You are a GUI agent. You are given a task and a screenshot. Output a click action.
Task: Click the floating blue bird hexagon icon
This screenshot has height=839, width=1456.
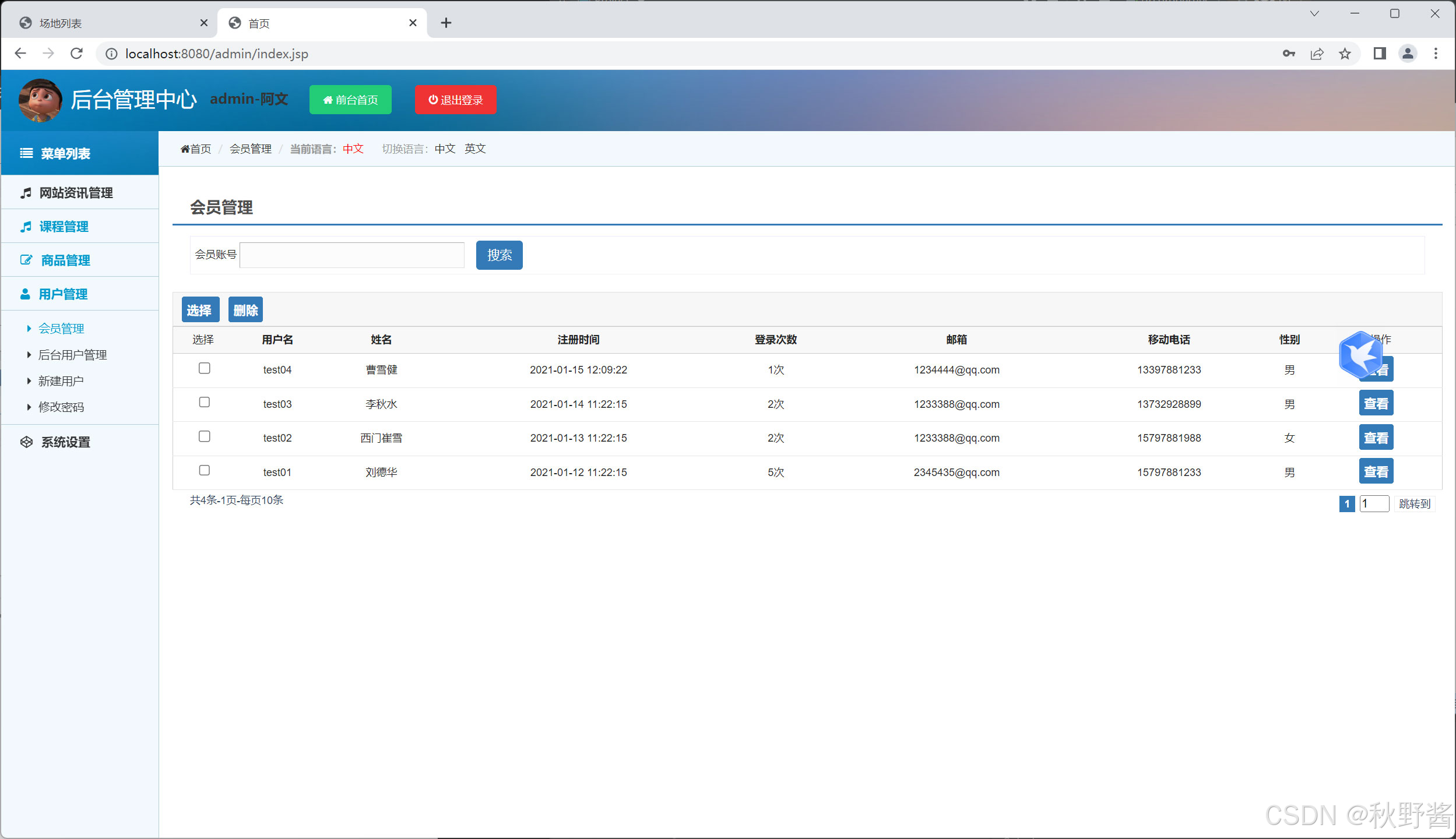click(1360, 355)
